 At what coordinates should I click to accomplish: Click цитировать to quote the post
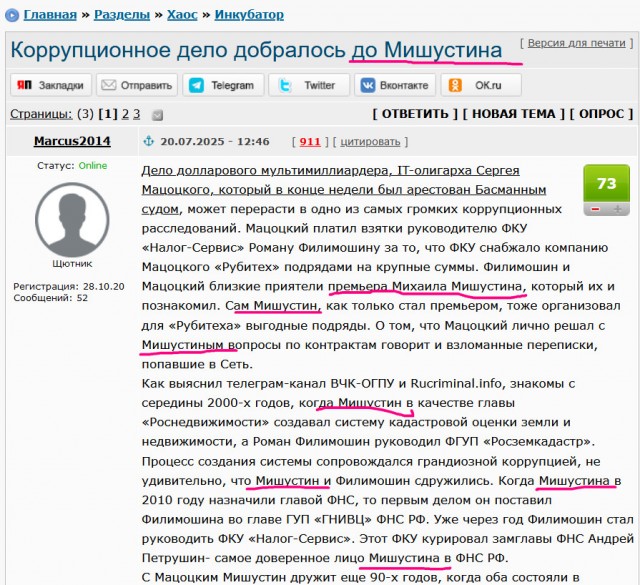tap(370, 141)
